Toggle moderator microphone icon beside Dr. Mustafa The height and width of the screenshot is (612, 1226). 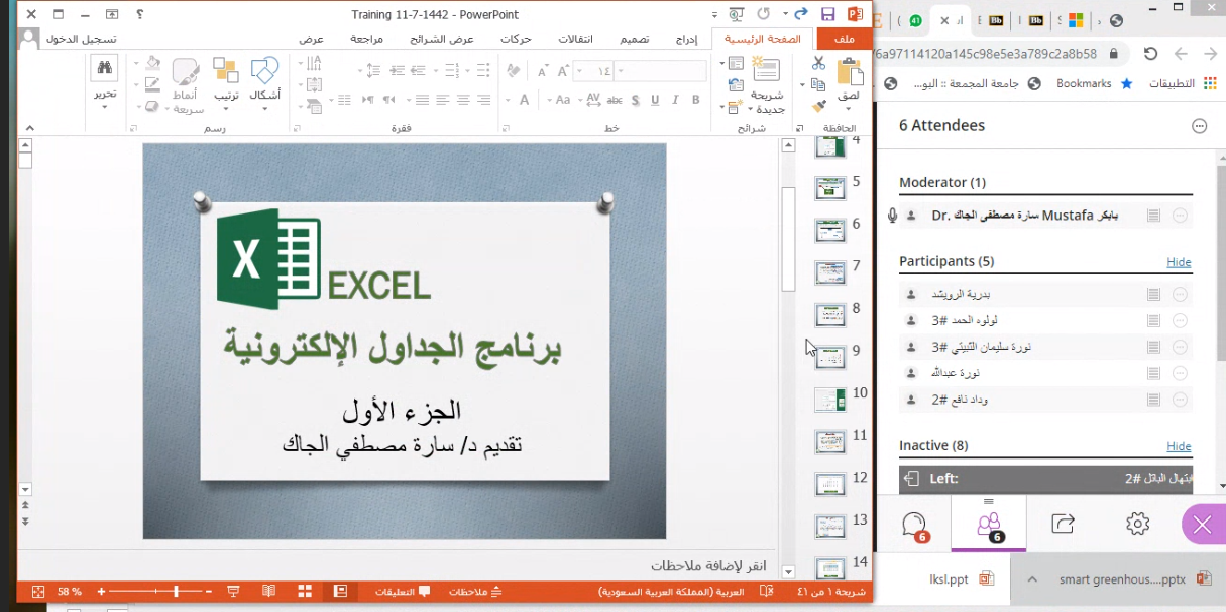pyautogui.click(x=892, y=215)
